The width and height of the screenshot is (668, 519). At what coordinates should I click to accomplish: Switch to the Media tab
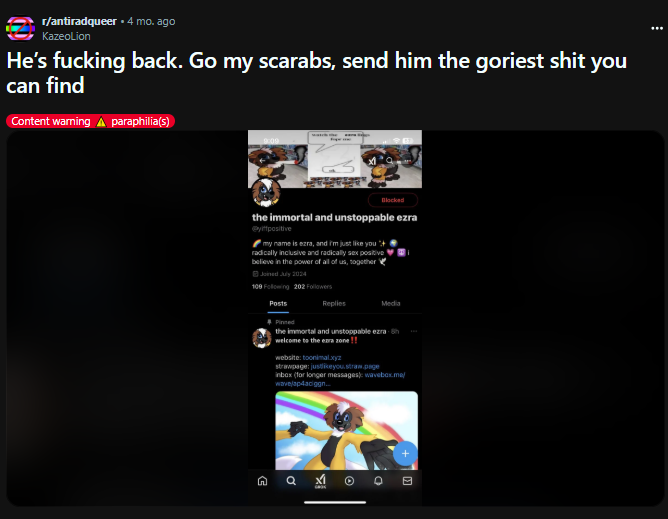tap(391, 303)
